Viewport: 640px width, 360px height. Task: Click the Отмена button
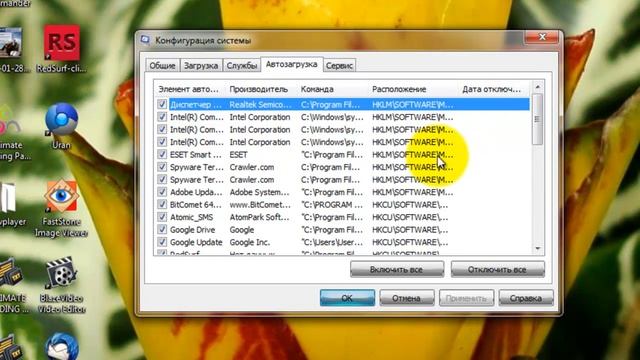(x=407, y=298)
